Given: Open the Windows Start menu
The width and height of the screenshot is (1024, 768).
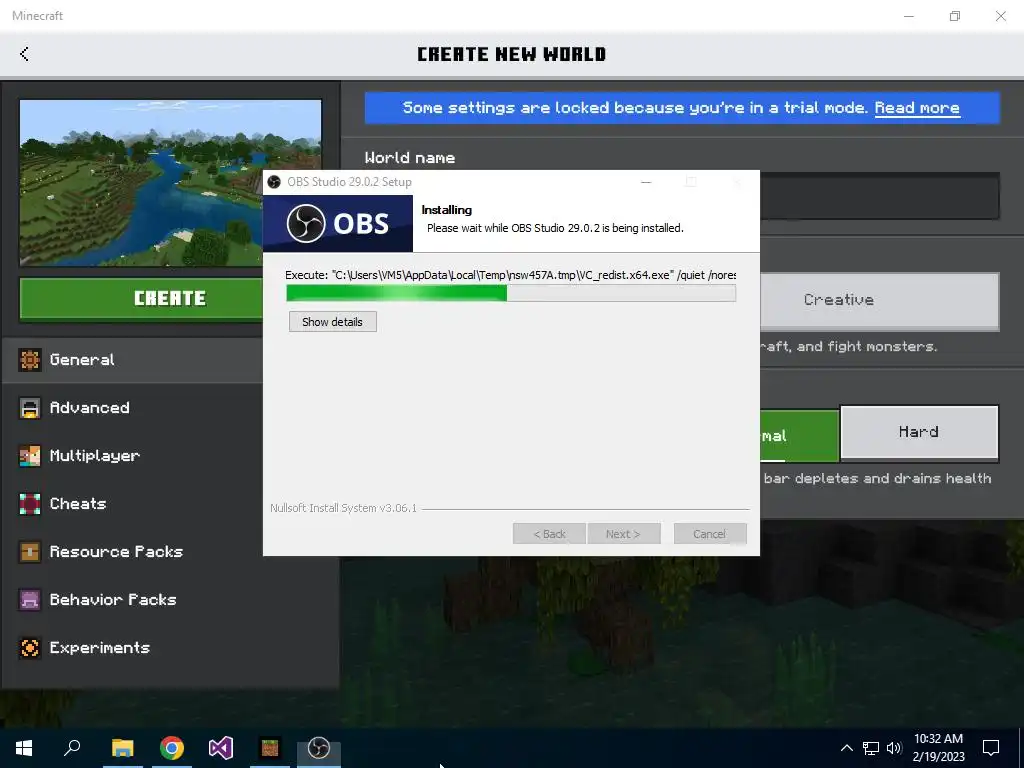Looking at the screenshot, I should click(x=24, y=748).
